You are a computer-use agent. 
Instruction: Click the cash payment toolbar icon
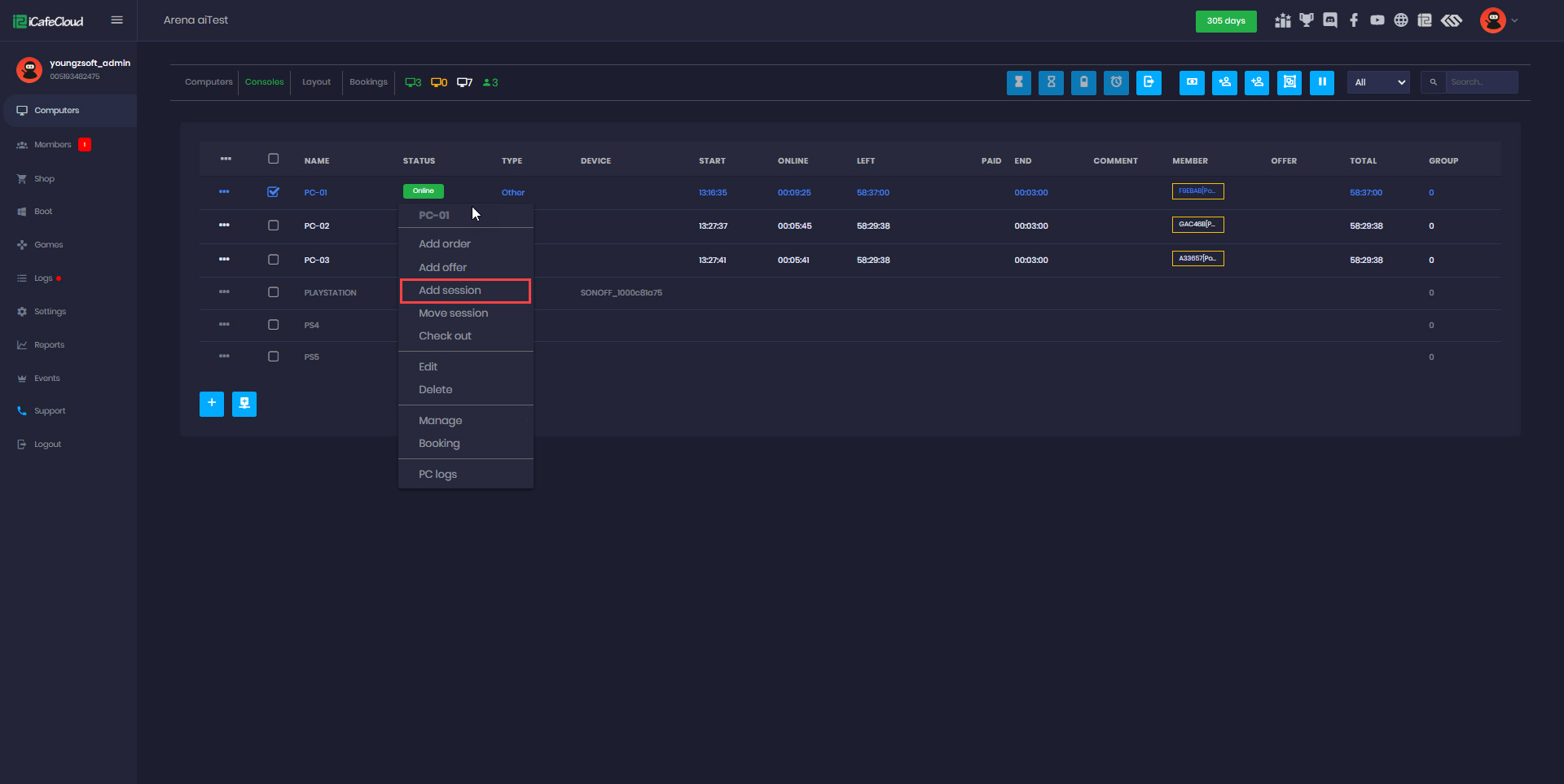1192,82
